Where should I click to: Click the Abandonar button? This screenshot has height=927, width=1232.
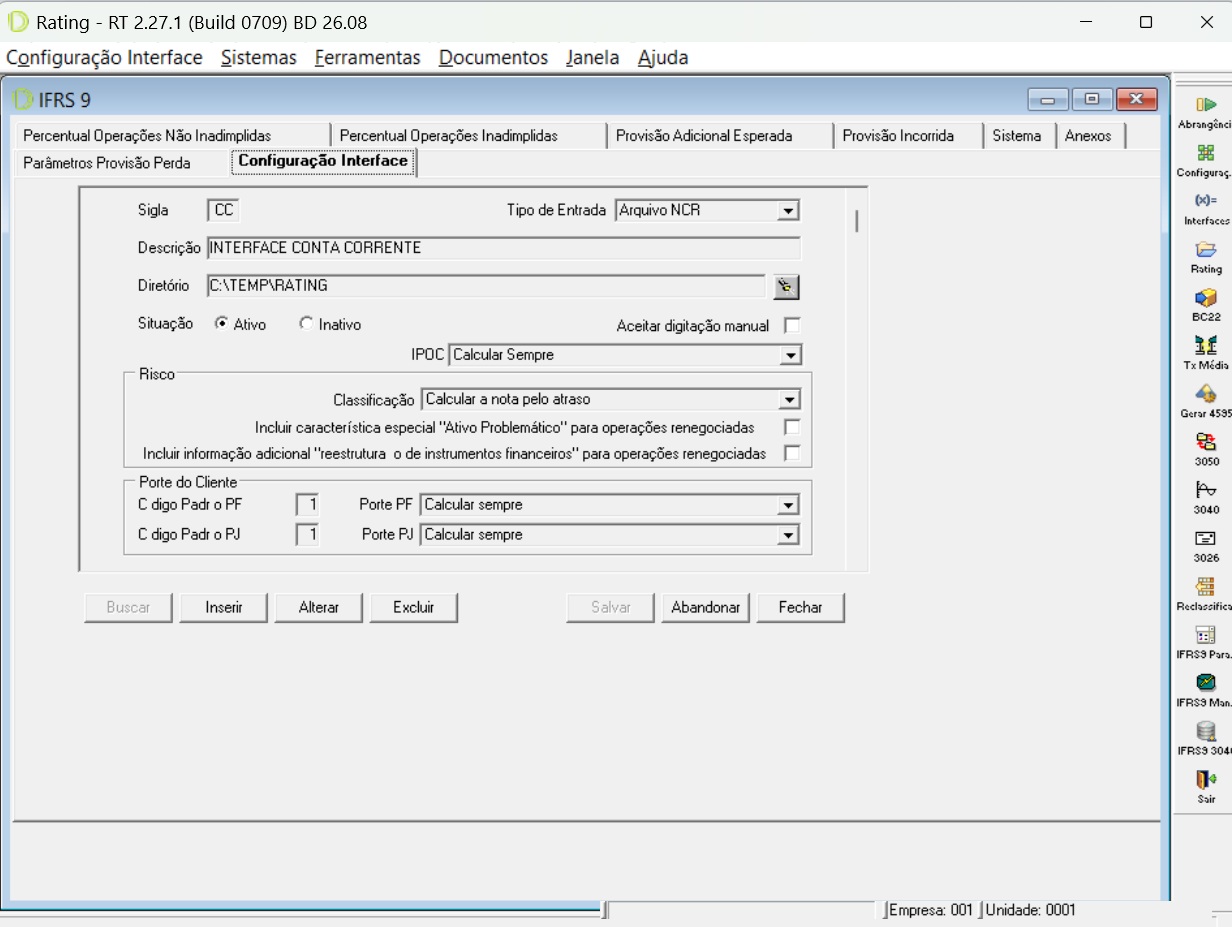[705, 607]
